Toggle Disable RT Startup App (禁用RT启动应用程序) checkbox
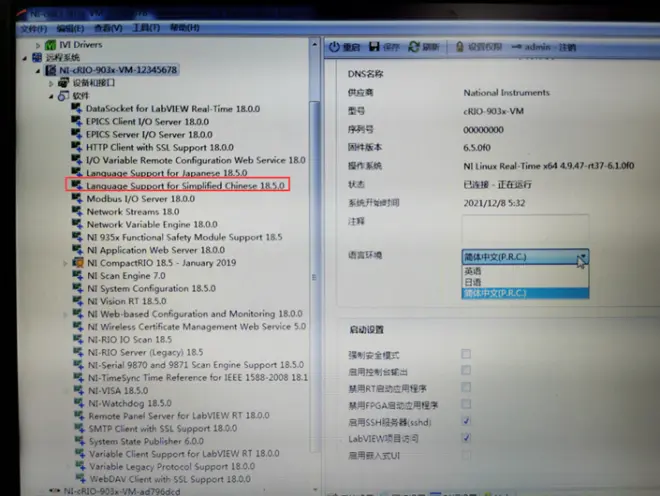Screen dimensions: 660x496 pyautogui.click(x=466, y=387)
